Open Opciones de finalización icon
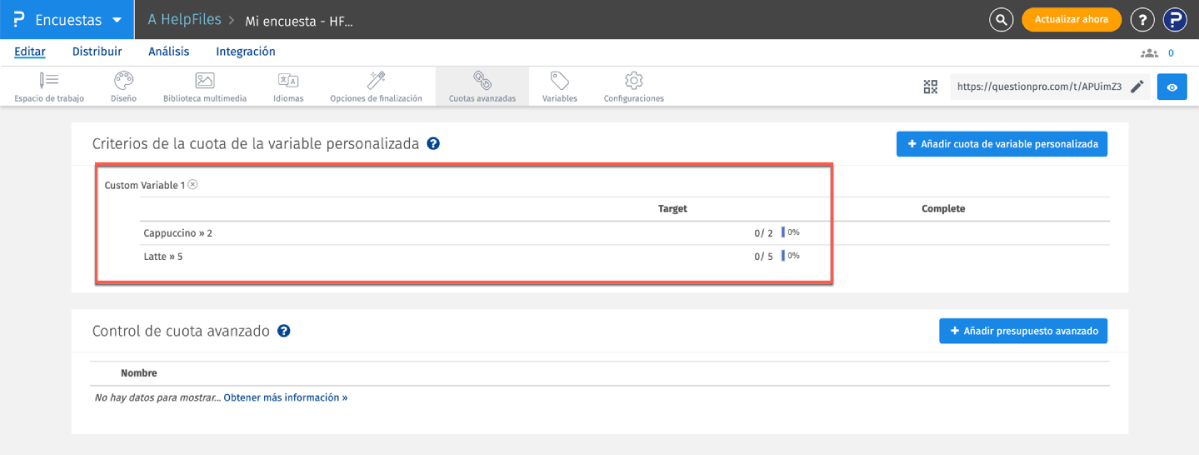The width and height of the screenshot is (1199, 455). (x=376, y=80)
